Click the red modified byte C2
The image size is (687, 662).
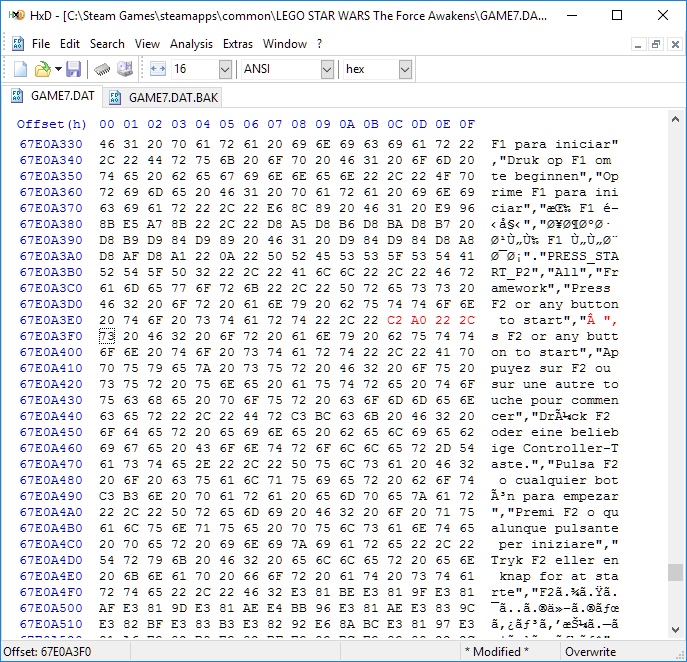click(x=394, y=320)
